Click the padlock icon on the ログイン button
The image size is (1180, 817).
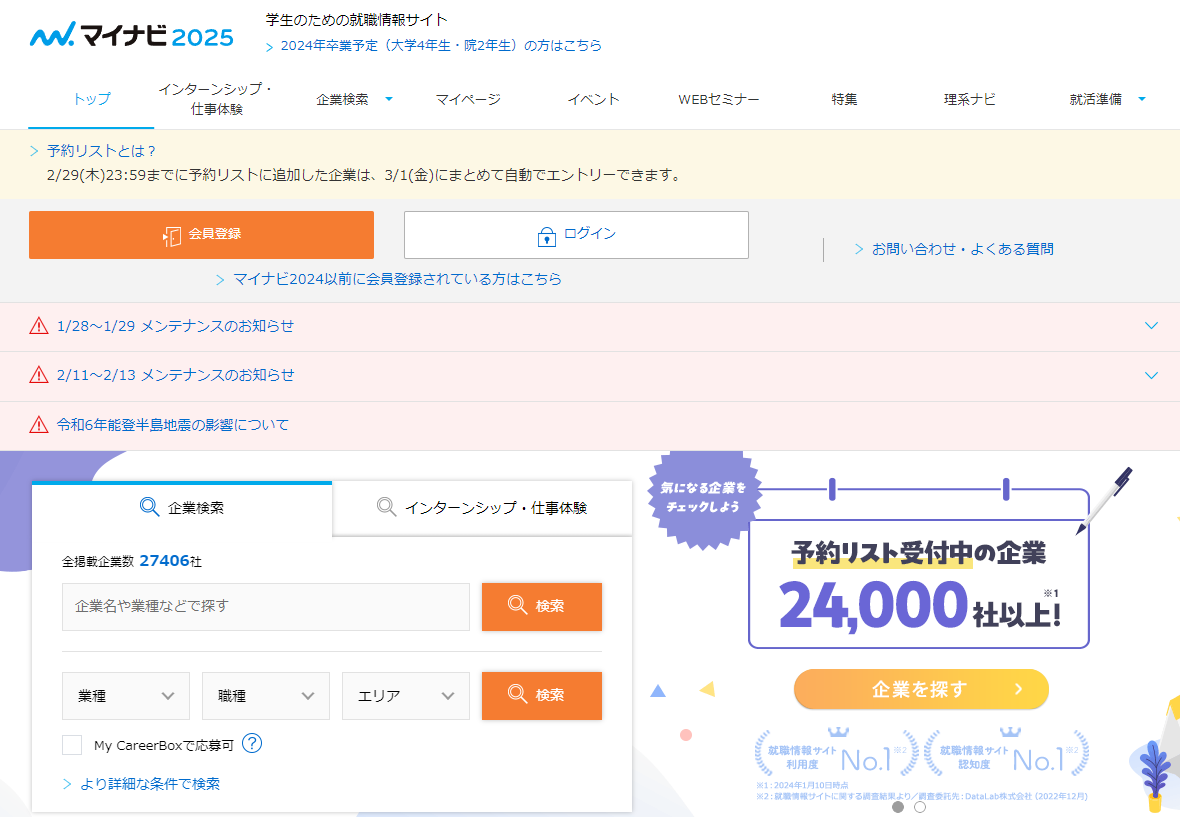pyautogui.click(x=546, y=236)
